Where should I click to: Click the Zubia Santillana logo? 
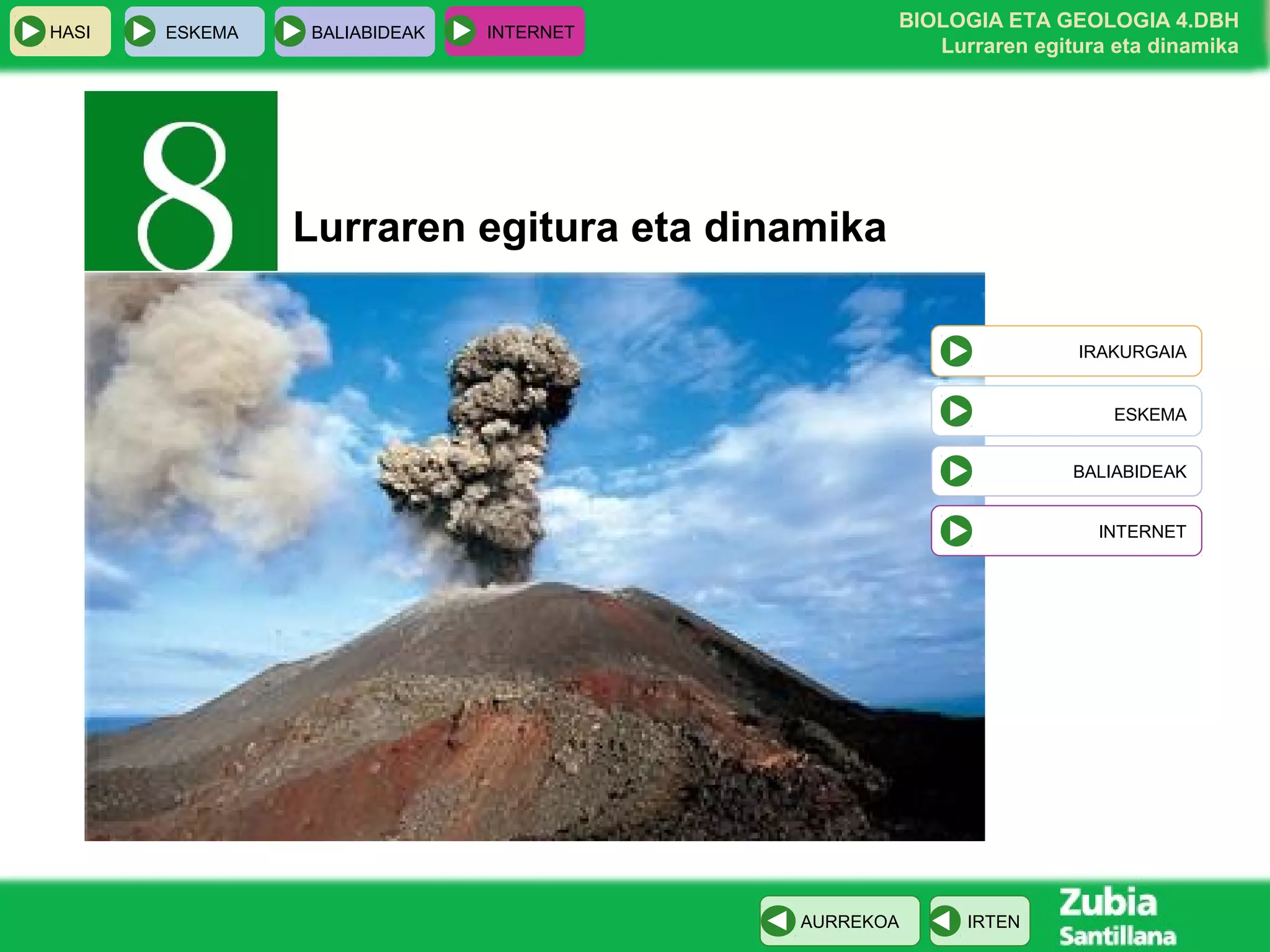tap(1116, 917)
